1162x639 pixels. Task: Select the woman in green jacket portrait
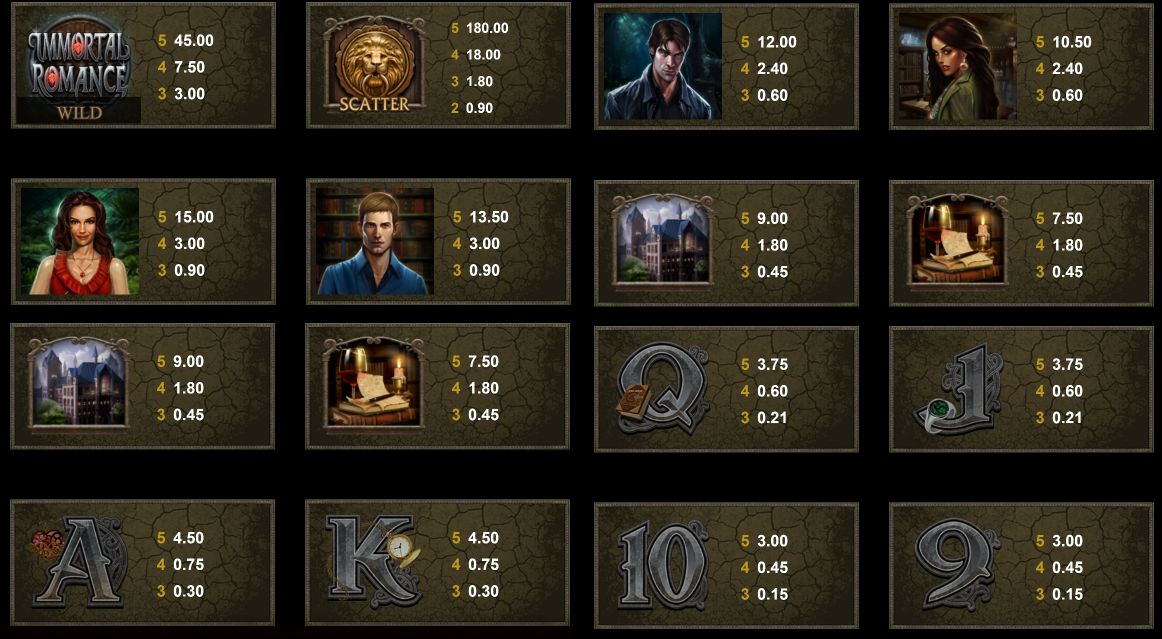[x=957, y=67]
